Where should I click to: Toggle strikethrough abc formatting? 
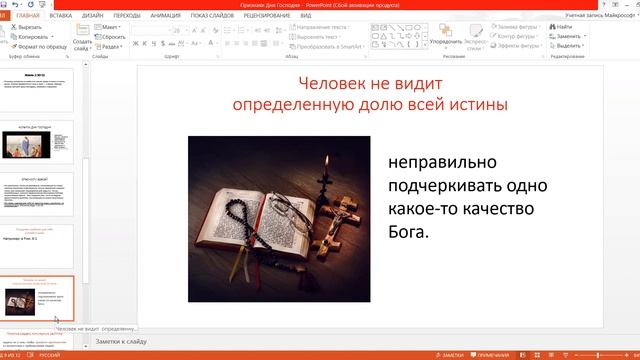coord(172,43)
